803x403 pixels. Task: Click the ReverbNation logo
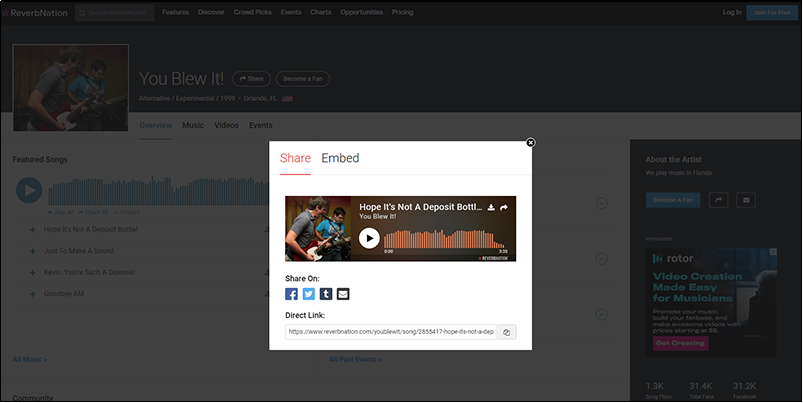coord(35,13)
